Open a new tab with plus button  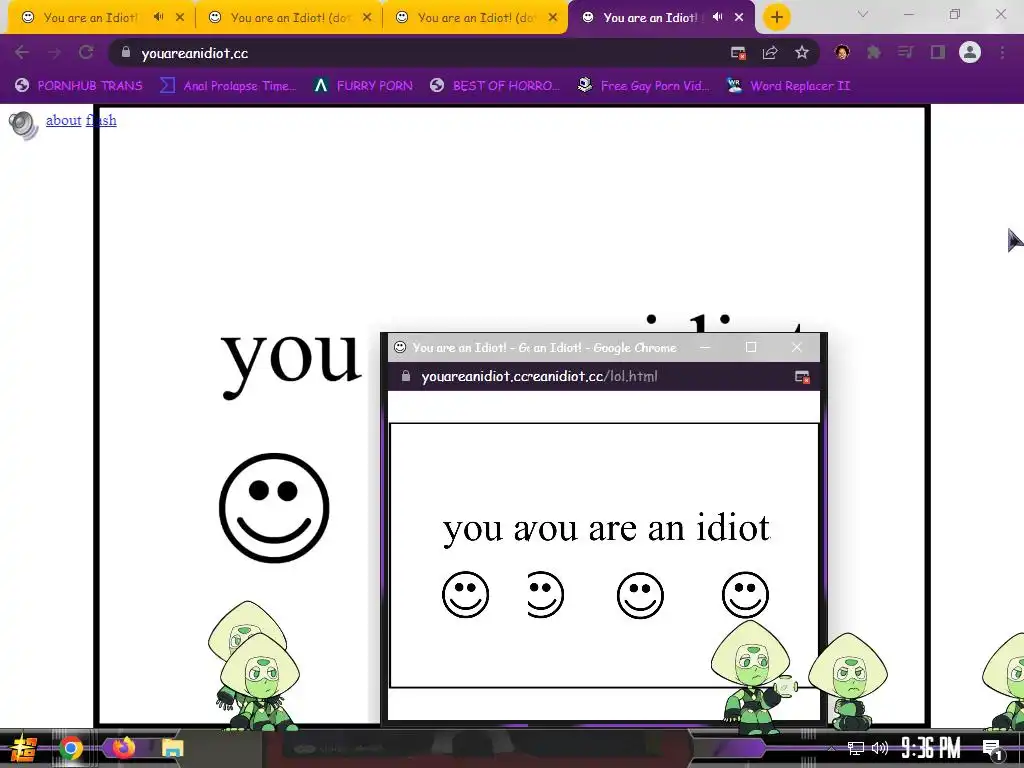point(776,17)
